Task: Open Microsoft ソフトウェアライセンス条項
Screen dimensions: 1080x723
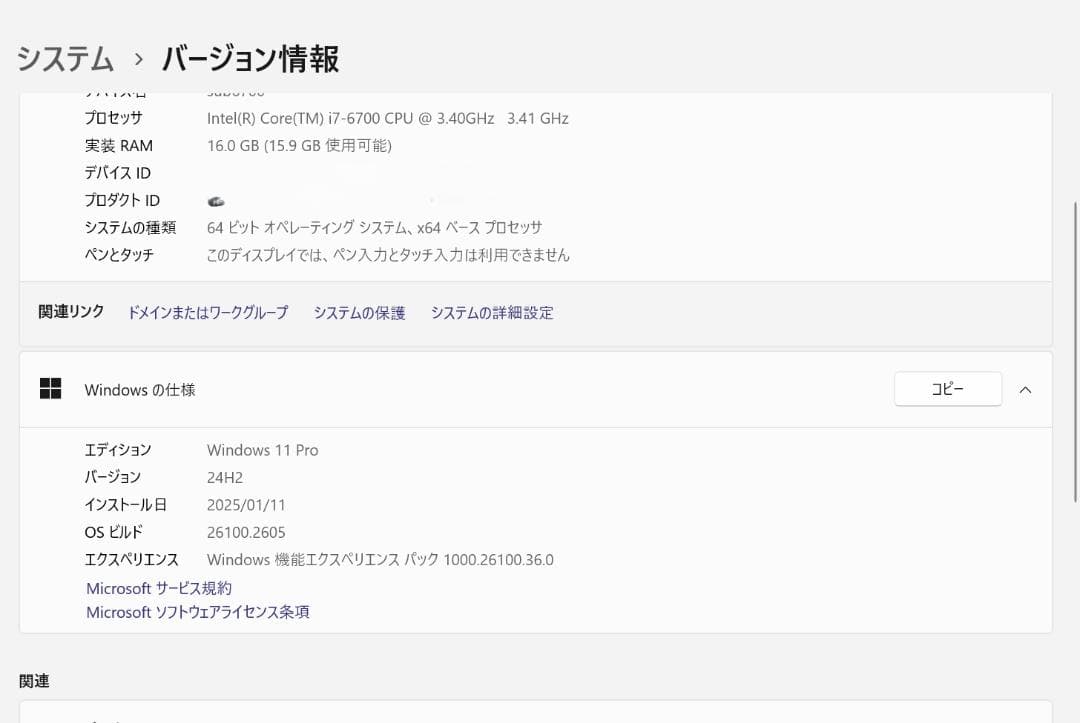Action: (x=197, y=612)
